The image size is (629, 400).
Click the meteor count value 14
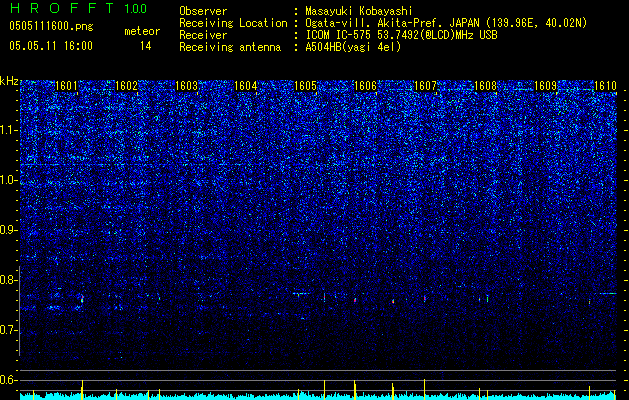click(x=146, y=46)
